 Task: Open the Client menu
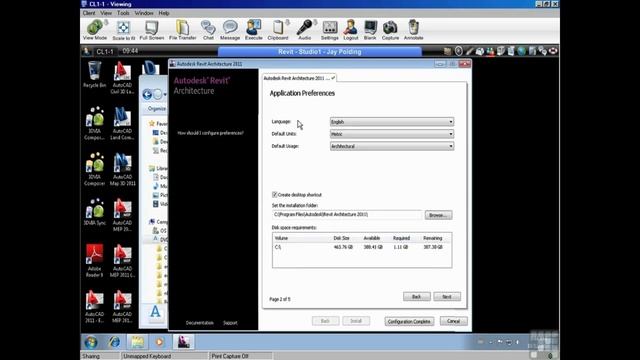point(89,13)
